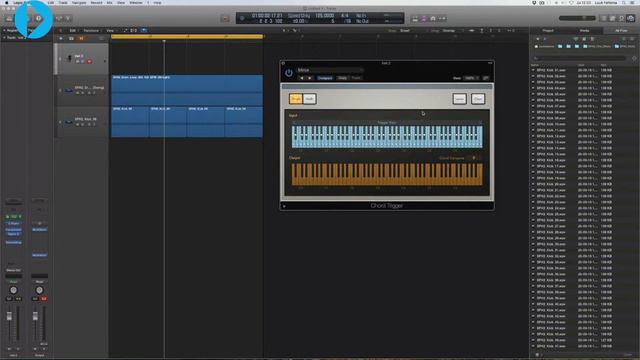Image resolution: width=640 pixels, height=360 pixels.
Task: Switch to the All Files browser tab
Action: coord(621,31)
